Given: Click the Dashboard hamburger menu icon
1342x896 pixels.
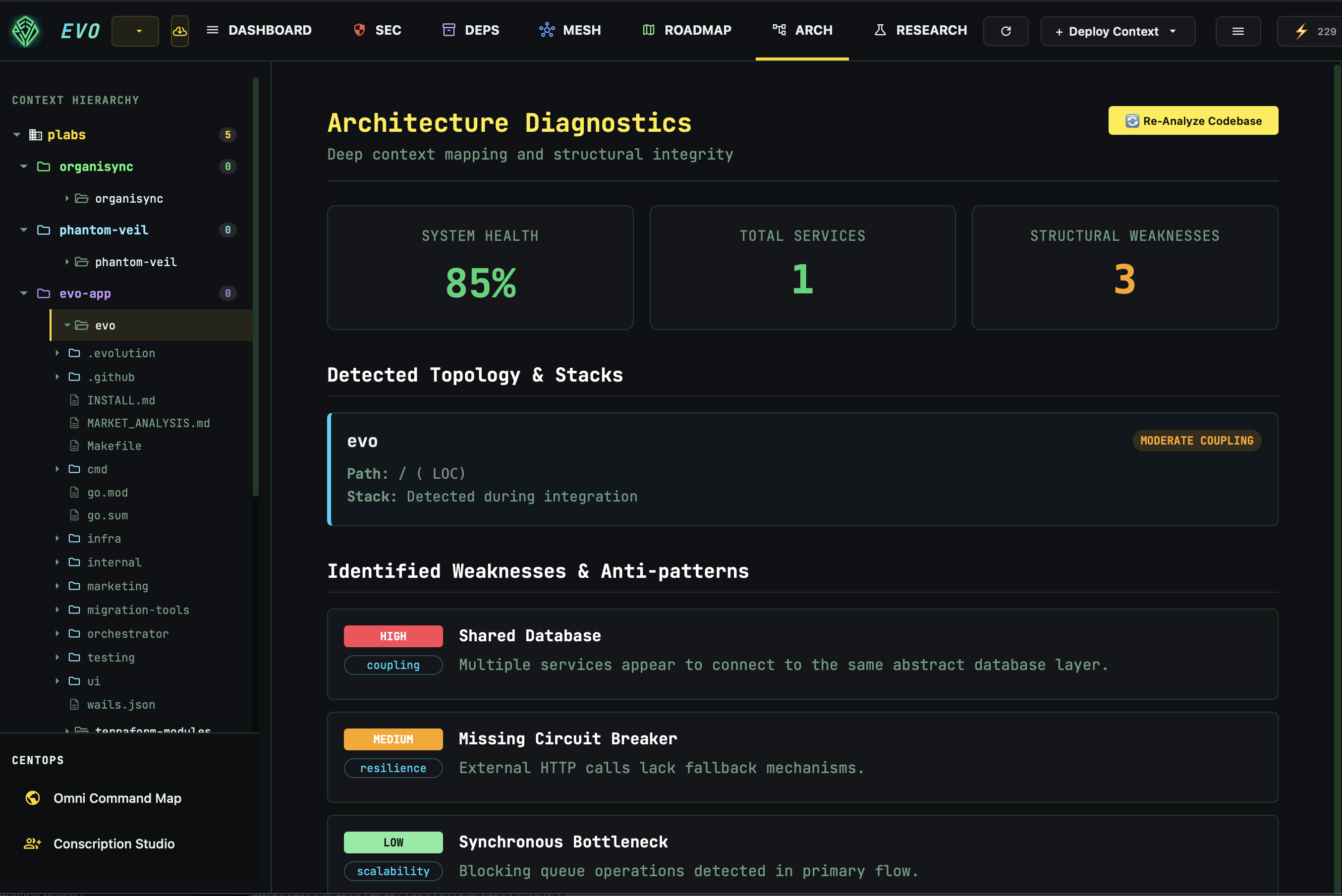Looking at the screenshot, I should [x=213, y=30].
